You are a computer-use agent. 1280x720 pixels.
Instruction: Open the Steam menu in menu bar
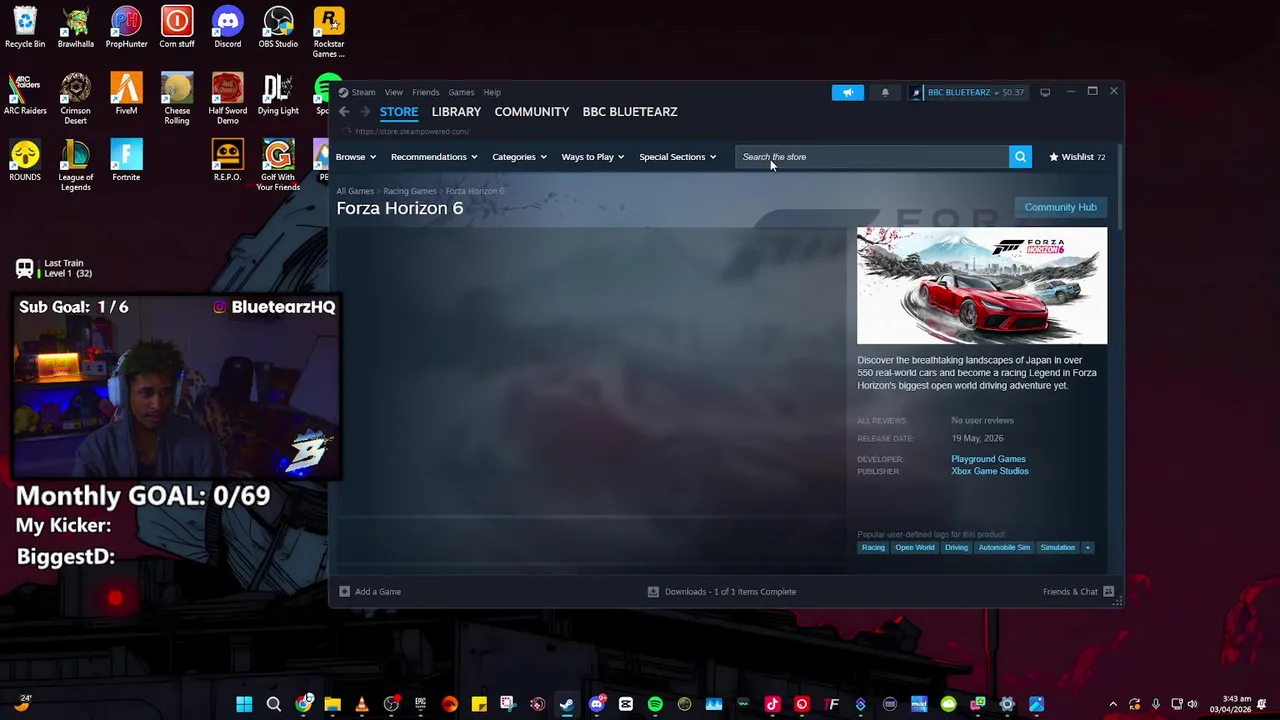click(x=363, y=92)
